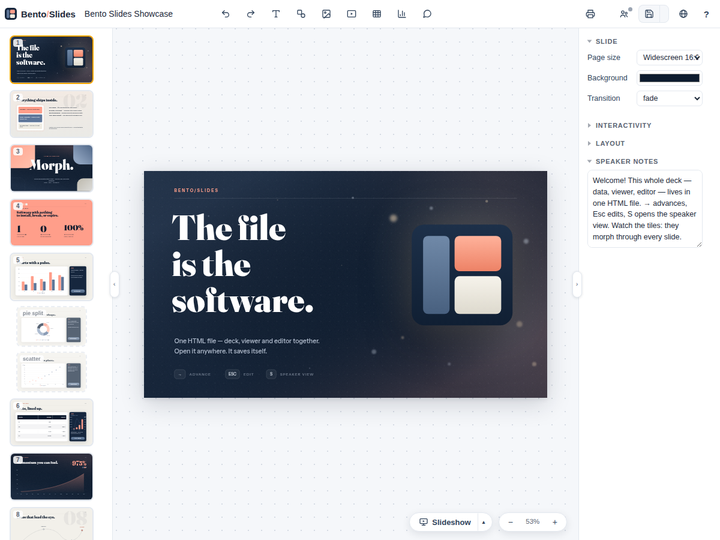Click the redo arrow icon
The width and height of the screenshot is (720, 540).
click(251, 14)
